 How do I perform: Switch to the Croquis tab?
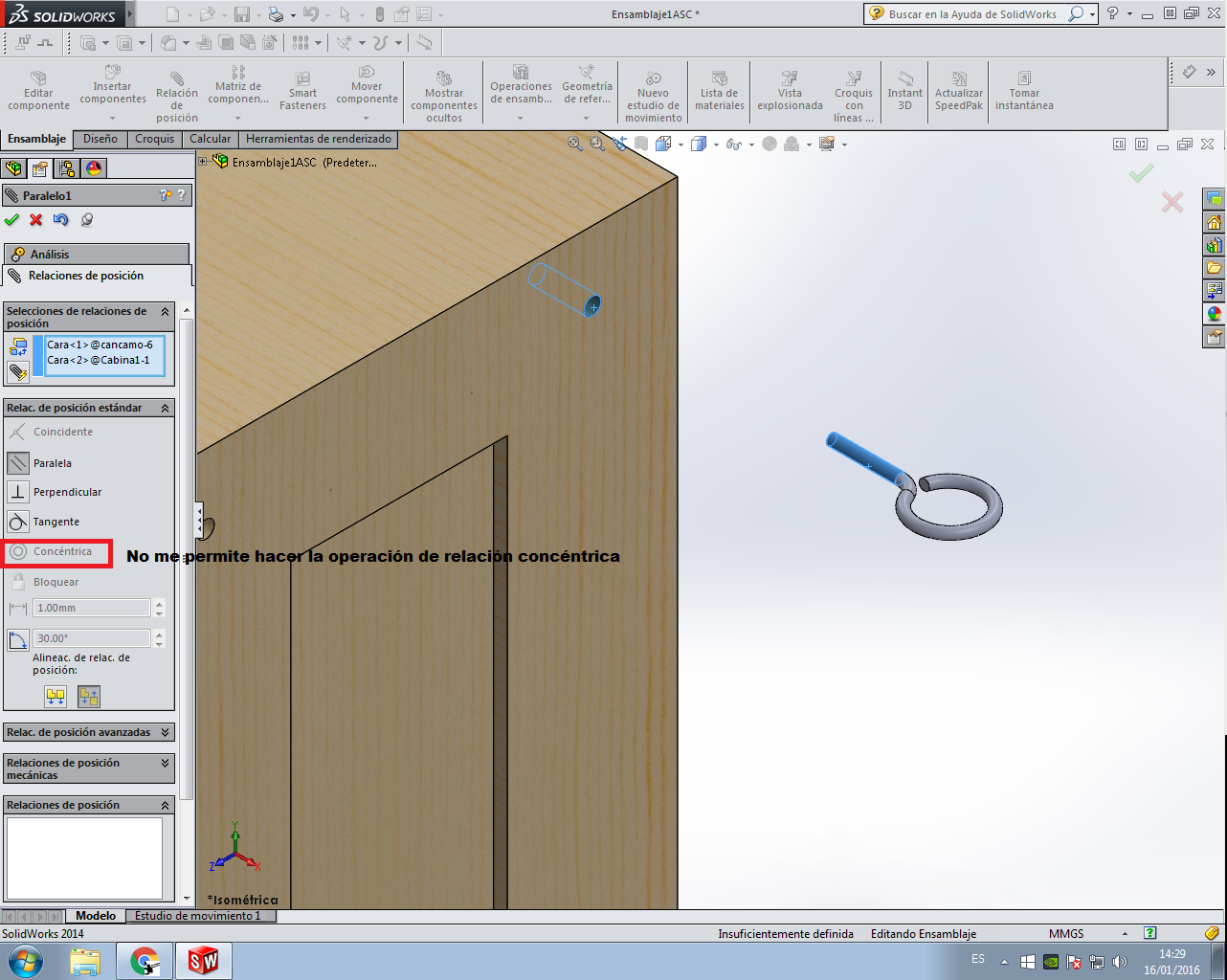(x=155, y=140)
